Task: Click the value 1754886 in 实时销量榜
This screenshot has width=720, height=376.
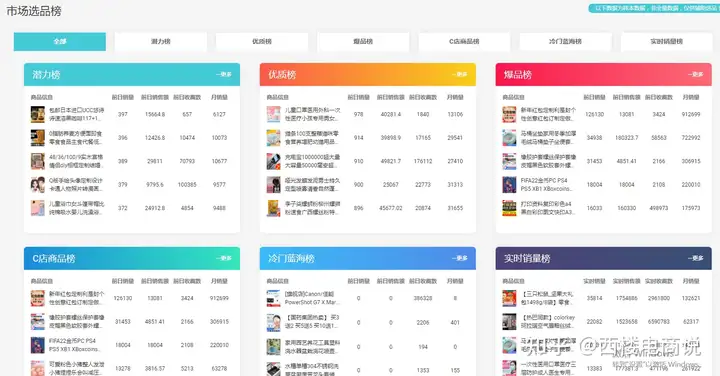Action: (x=627, y=298)
